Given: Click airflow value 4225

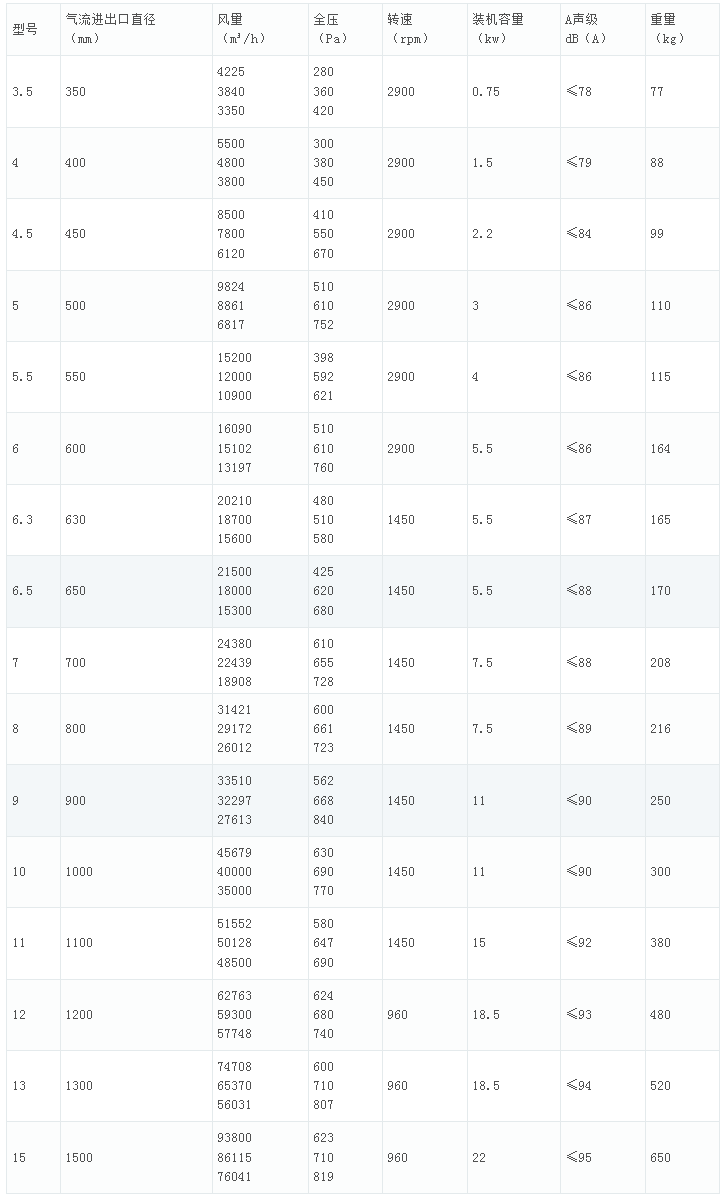Looking at the screenshot, I should (x=230, y=72).
